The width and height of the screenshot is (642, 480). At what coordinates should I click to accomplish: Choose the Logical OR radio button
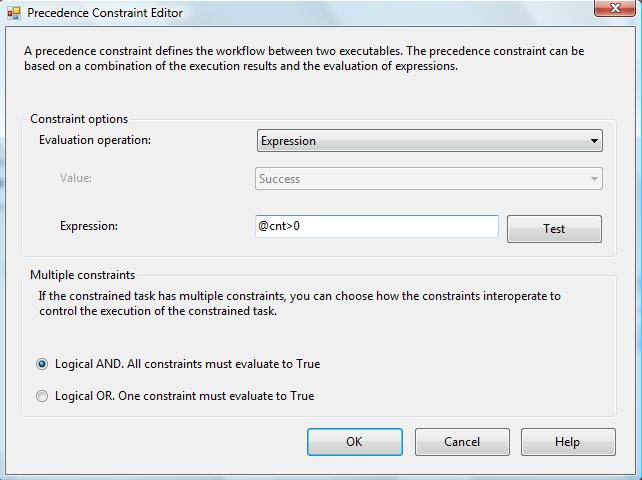tap(42, 396)
